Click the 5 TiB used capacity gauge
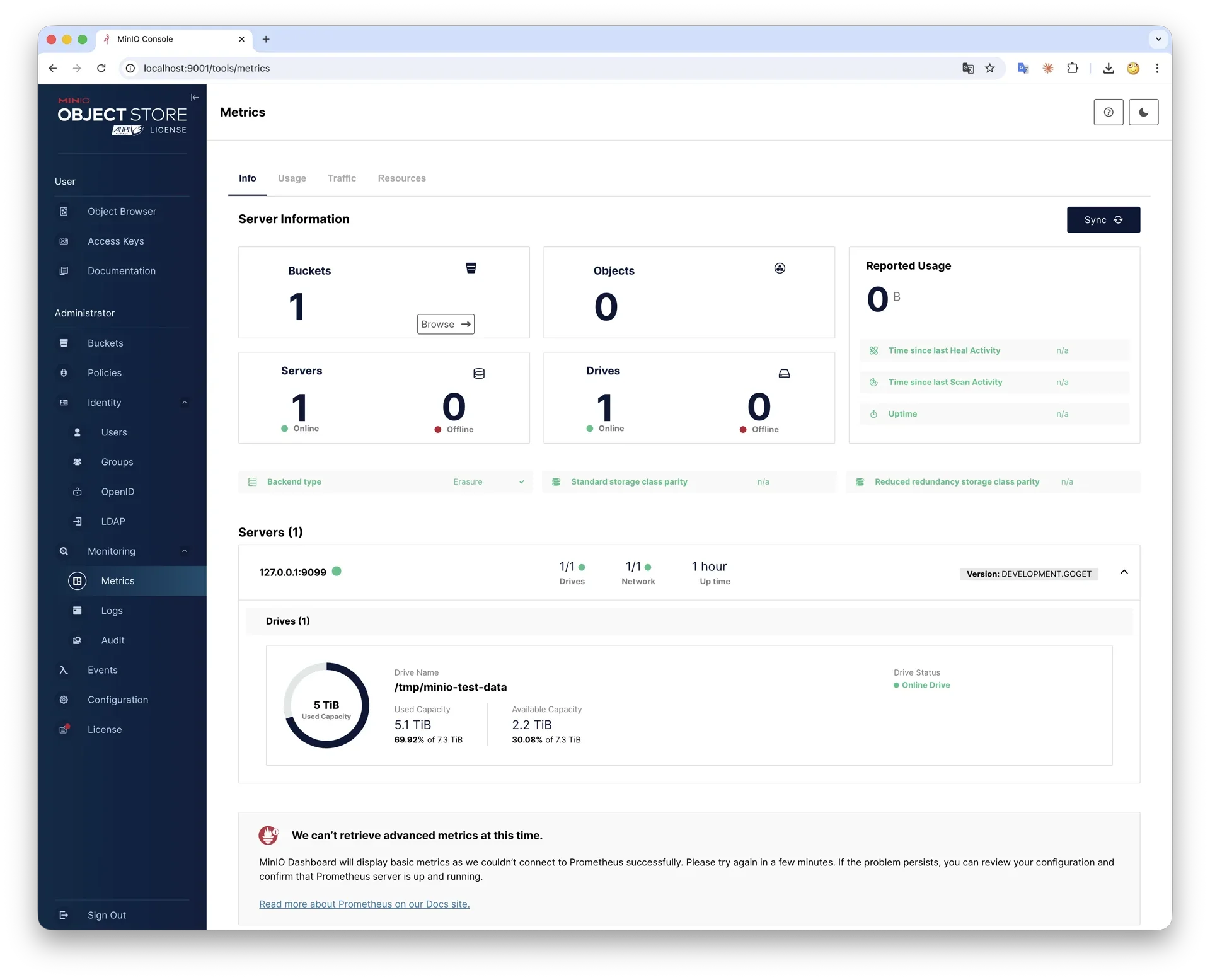Viewport: 1210px width, 980px height. pyautogui.click(x=326, y=705)
